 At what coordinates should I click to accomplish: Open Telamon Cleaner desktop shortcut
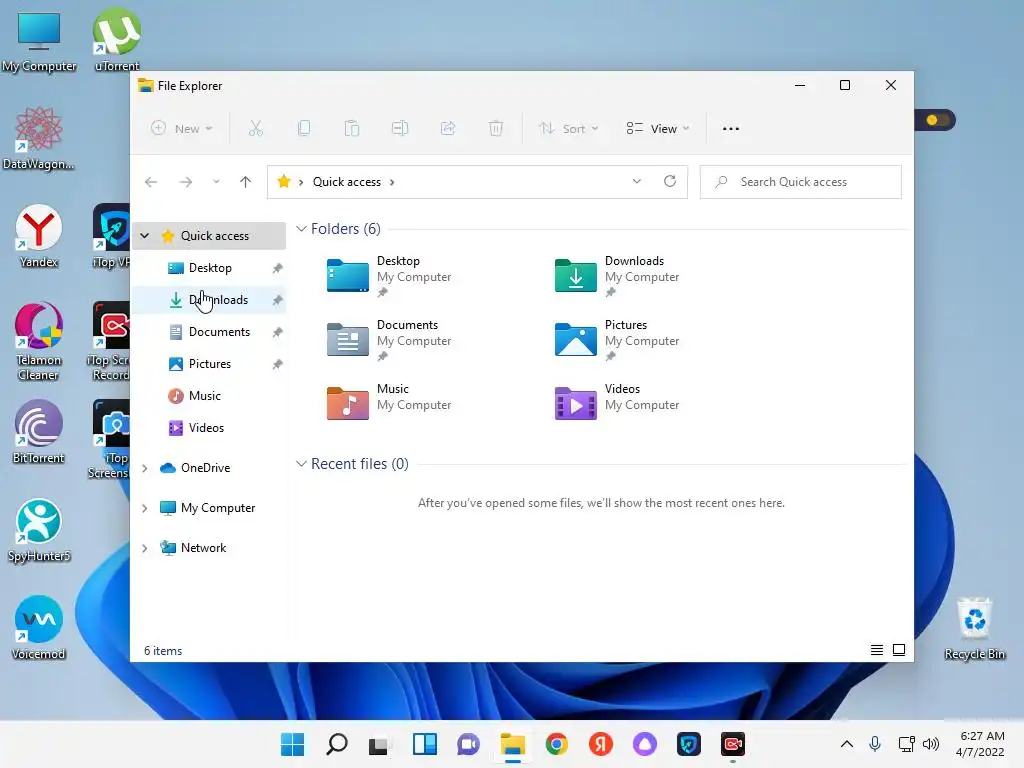pyautogui.click(x=39, y=342)
